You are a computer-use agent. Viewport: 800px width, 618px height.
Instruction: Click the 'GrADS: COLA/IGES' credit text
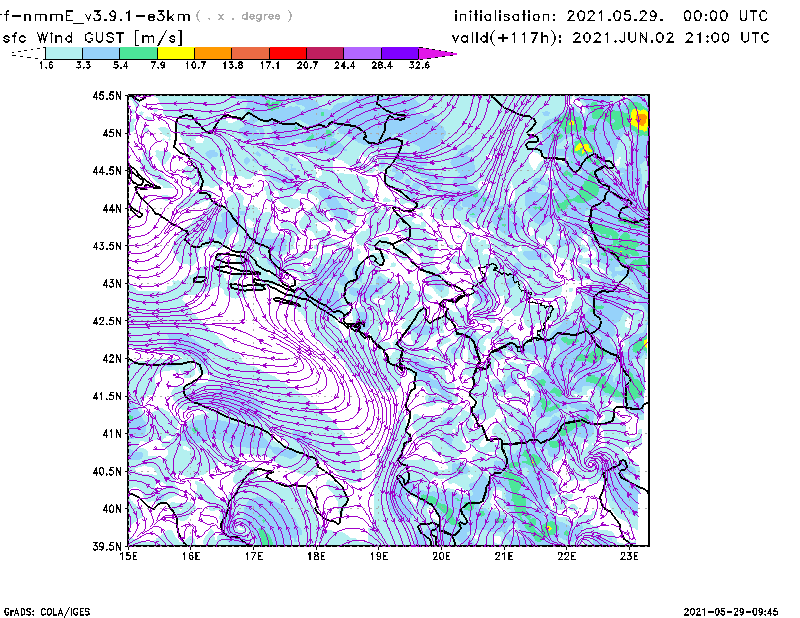pyautogui.click(x=47, y=612)
